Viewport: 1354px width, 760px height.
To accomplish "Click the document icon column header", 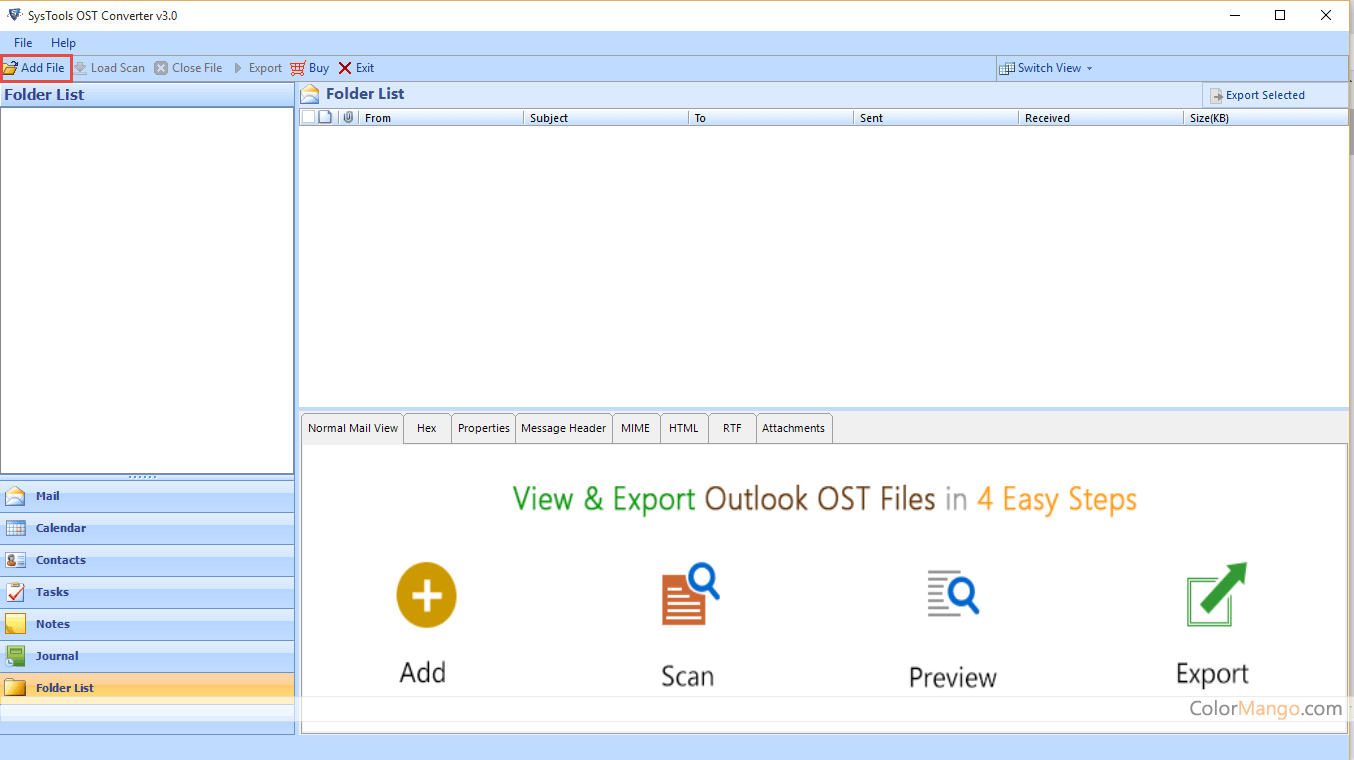I will 325,117.
